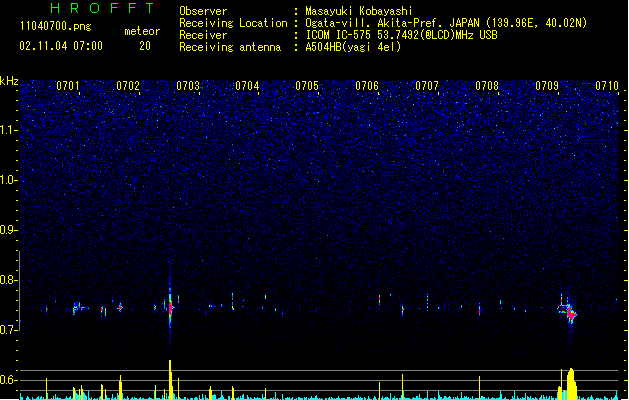The image size is (629, 400).
Task: Click the 0701 time marker
Action: [x=67, y=86]
